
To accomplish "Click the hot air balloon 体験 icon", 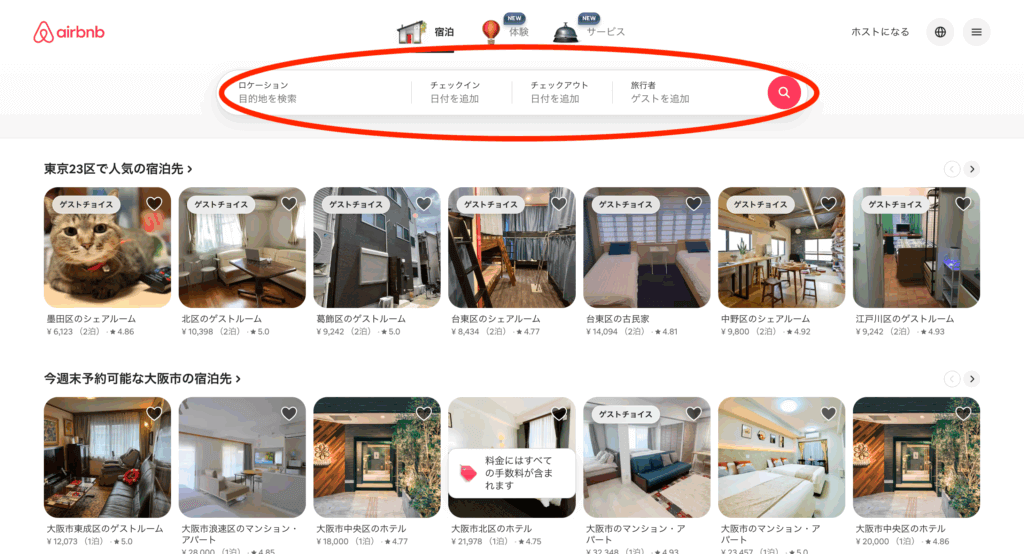I will (x=490, y=31).
